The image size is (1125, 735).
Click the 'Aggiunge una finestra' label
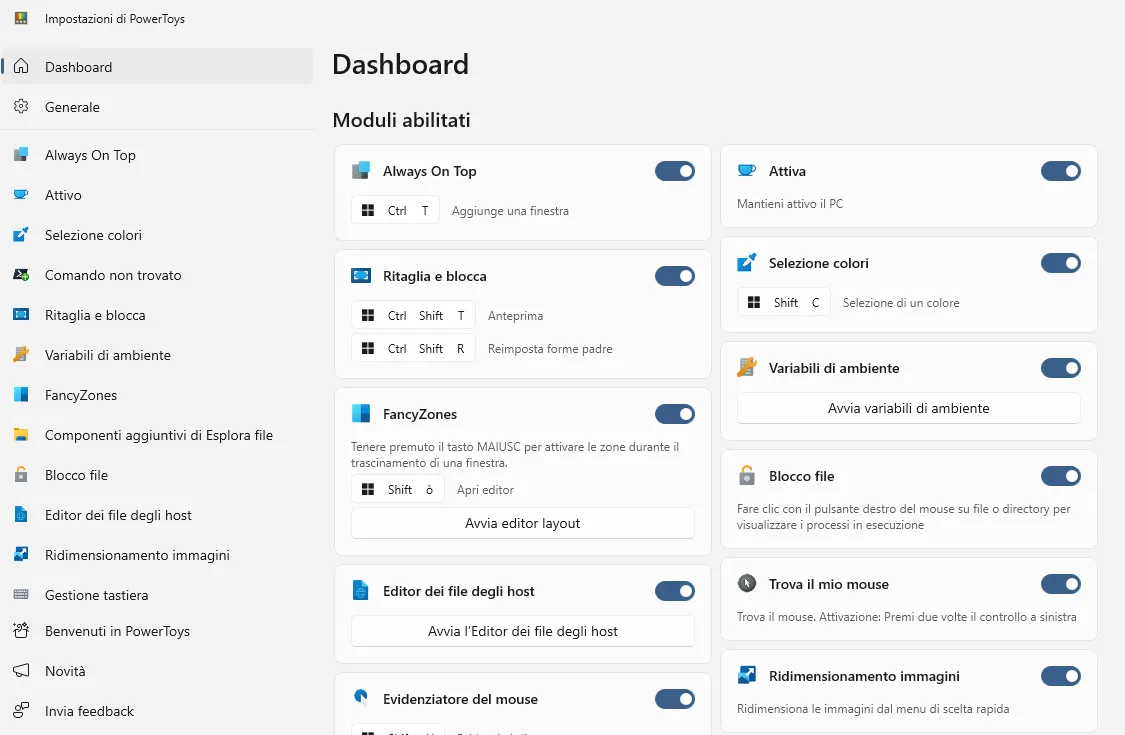[510, 211]
